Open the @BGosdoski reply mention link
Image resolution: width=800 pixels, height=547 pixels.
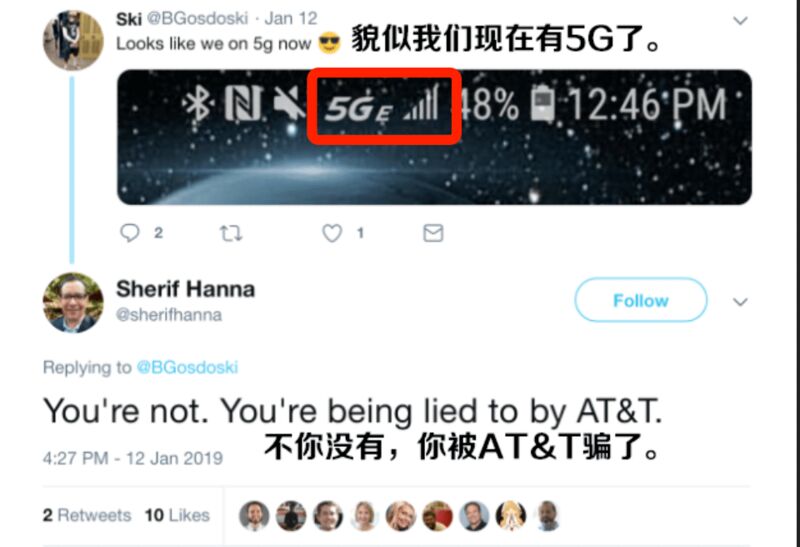[187, 367]
